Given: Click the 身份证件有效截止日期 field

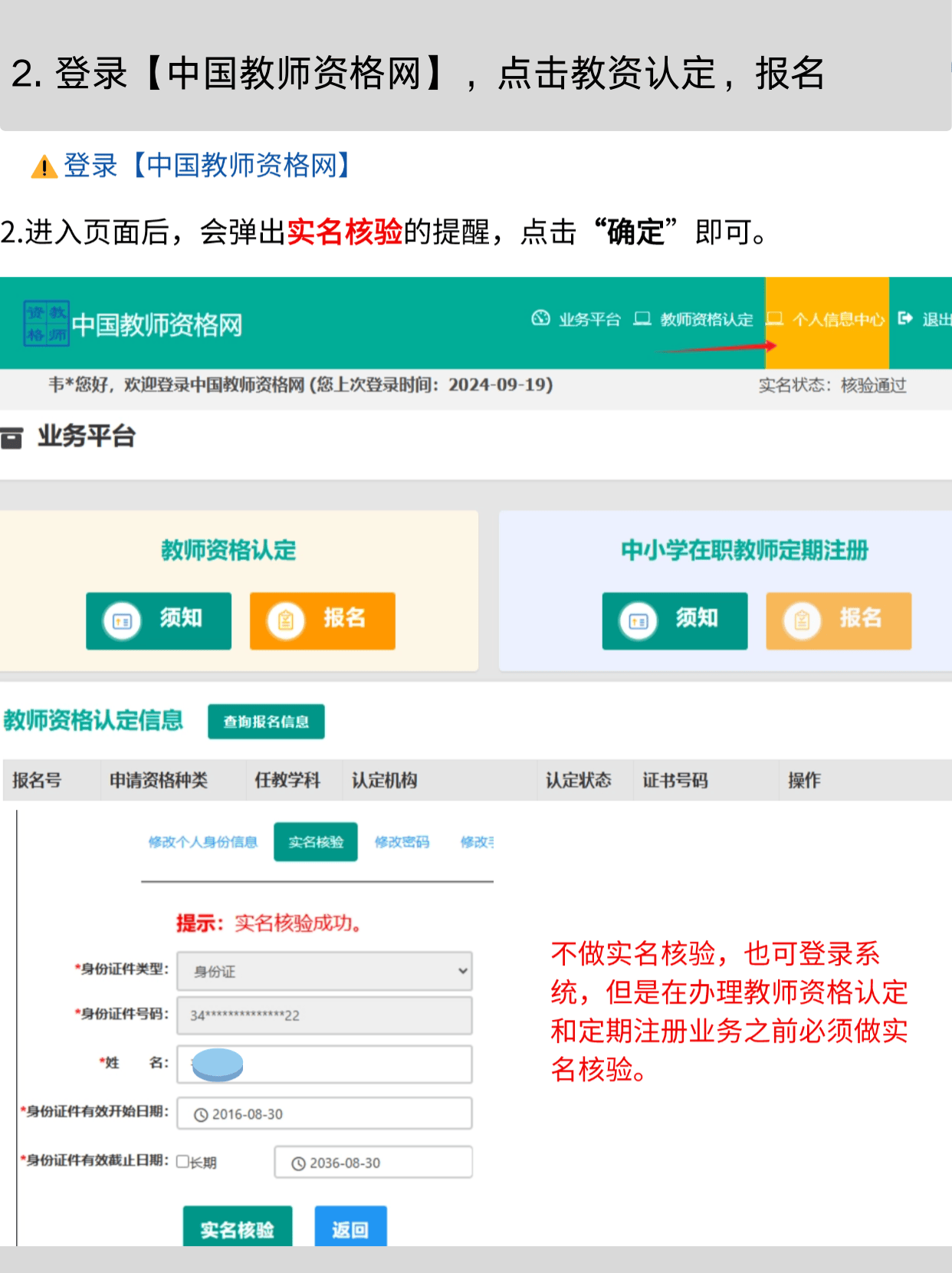Looking at the screenshot, I should tap(373, 1163).
